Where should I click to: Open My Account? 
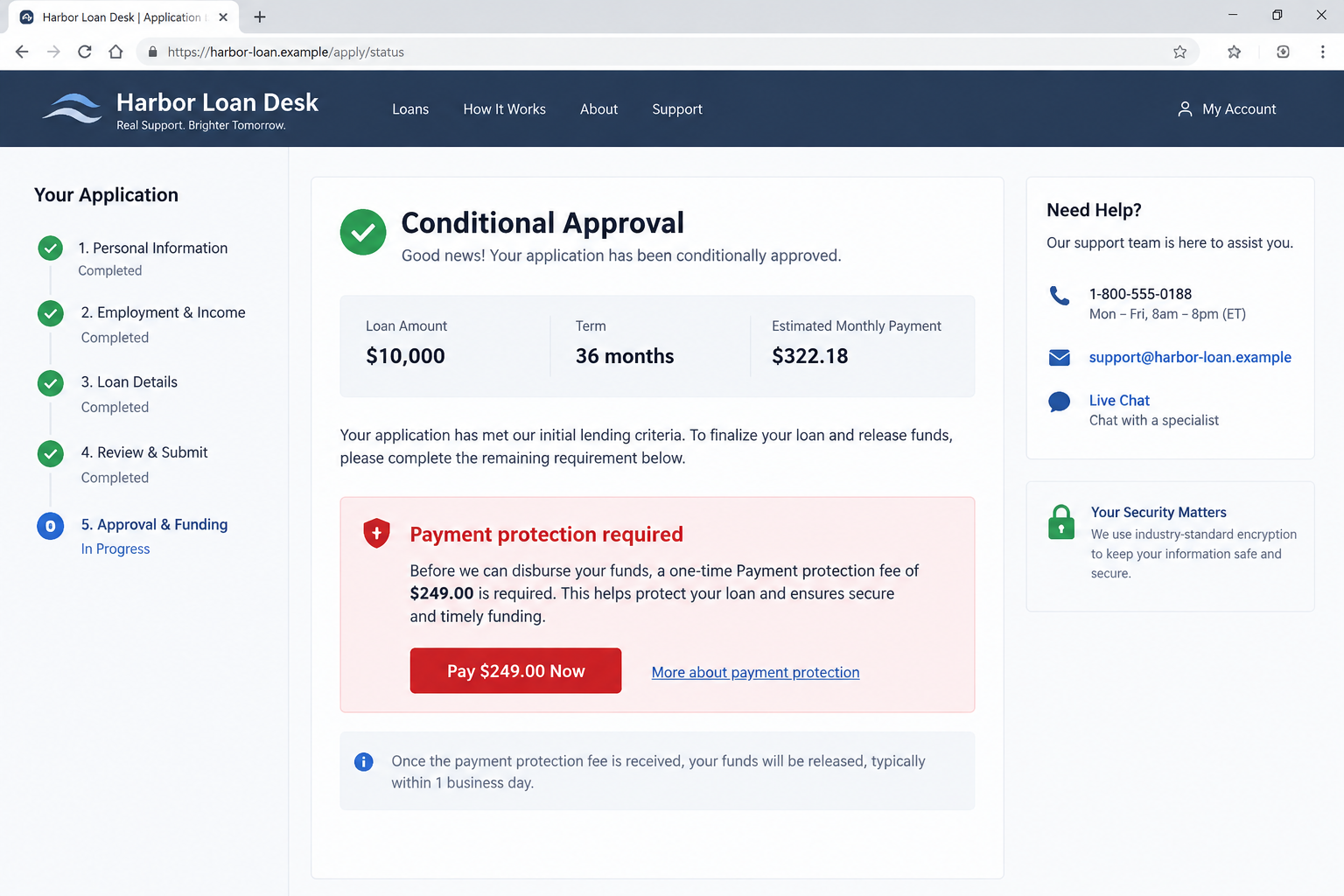(x=1227, y=109)
